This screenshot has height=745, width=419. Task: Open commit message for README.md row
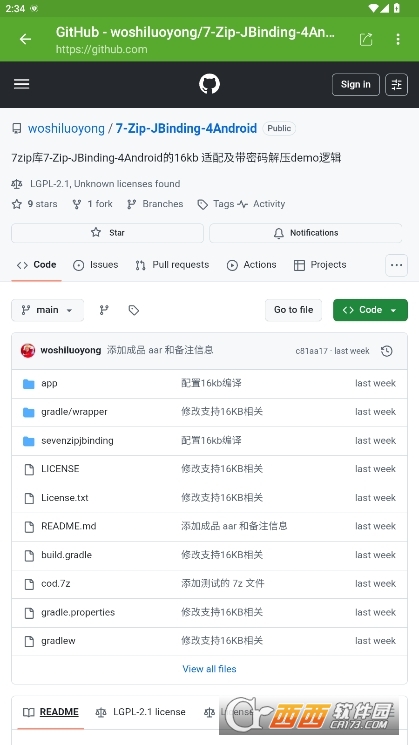[x=234, y=526]
